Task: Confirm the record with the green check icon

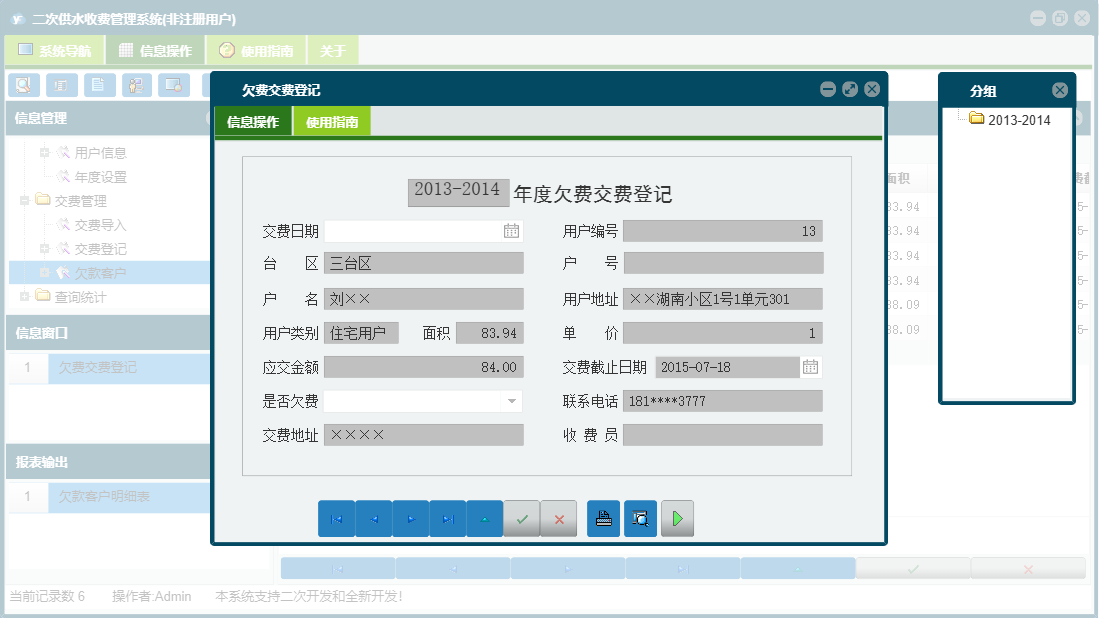Action: 521,518
